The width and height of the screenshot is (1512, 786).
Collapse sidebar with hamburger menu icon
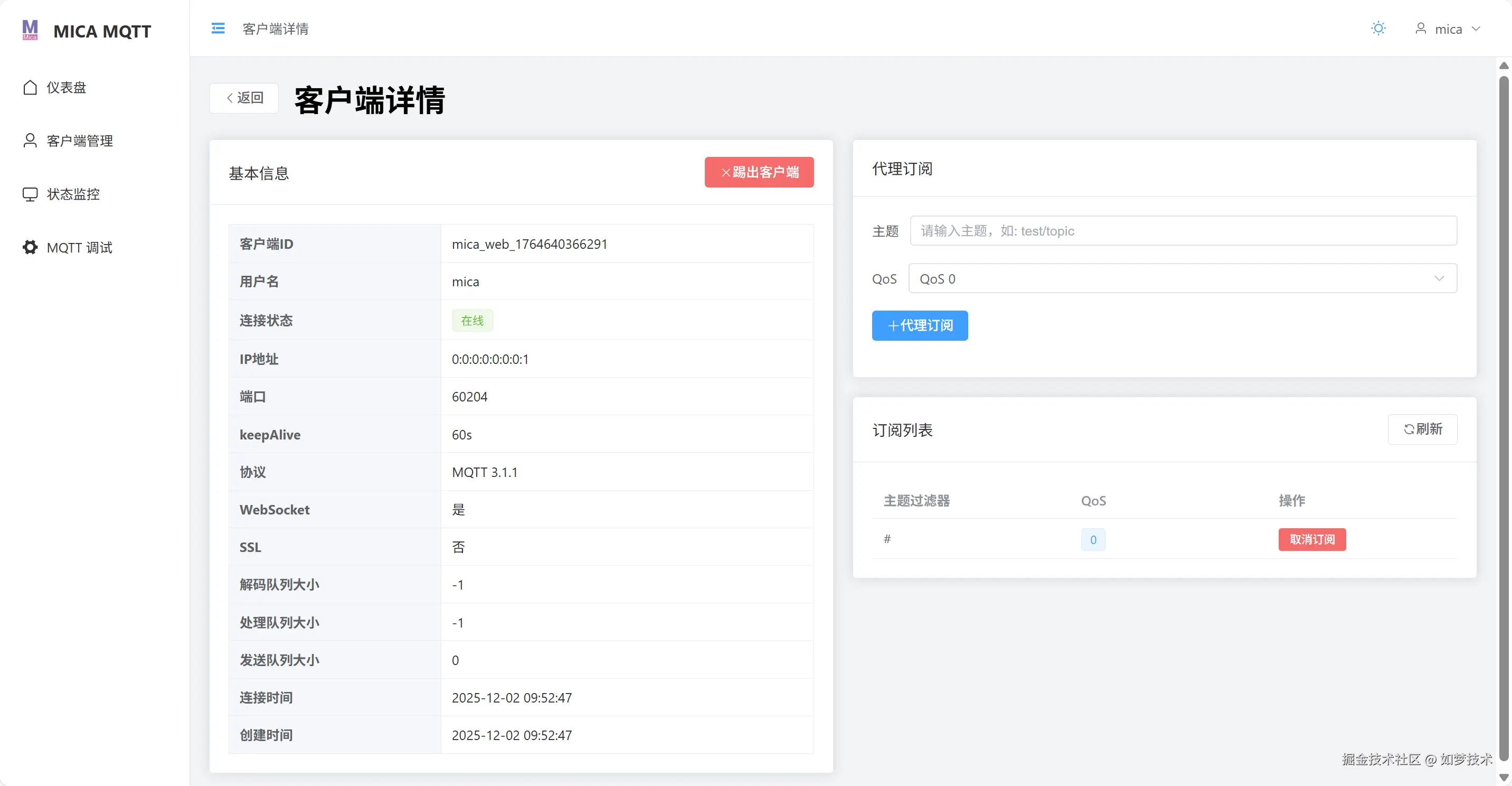tap(218, 28)
